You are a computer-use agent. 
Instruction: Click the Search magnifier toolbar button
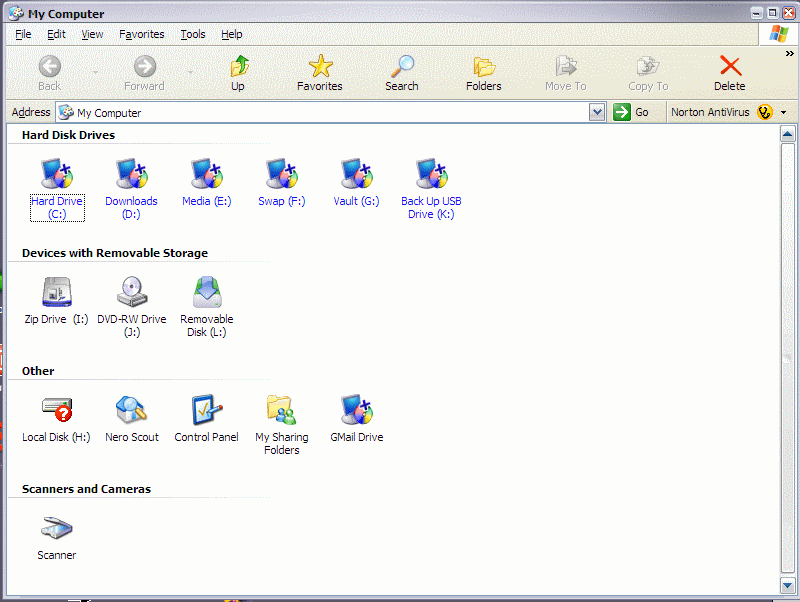pyautogui.click(x=402, y=73)
